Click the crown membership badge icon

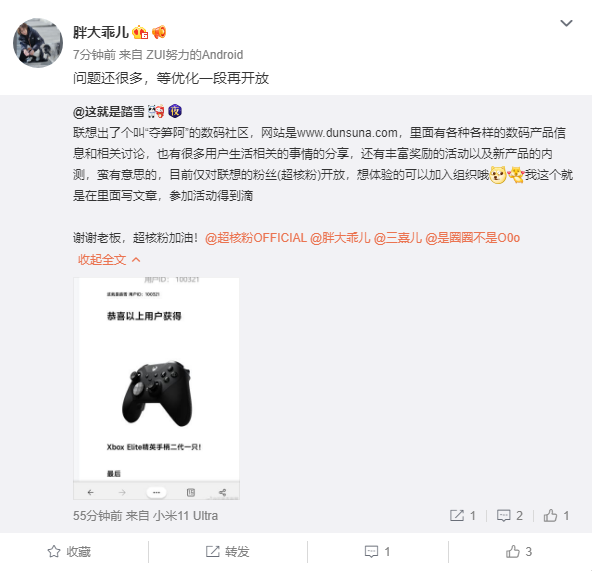pos(140,32)
